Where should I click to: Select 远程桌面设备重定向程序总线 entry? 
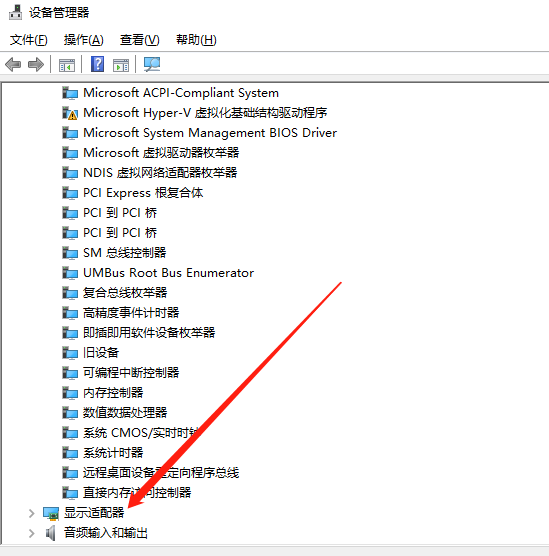coord(161,473)
